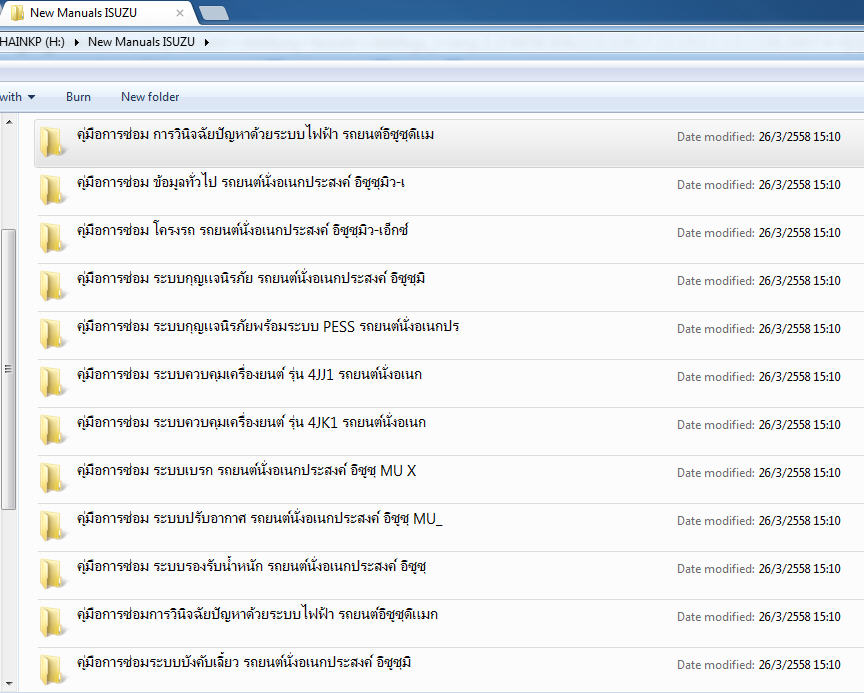Select folder icon of คู่มือการซ่อมการวินิจฉัยปัญหาด้วยระบบไฟฟ้า รถยนต์อิซูซุดีแมก
Screen dimensions: 864x693
click(52, 621)
